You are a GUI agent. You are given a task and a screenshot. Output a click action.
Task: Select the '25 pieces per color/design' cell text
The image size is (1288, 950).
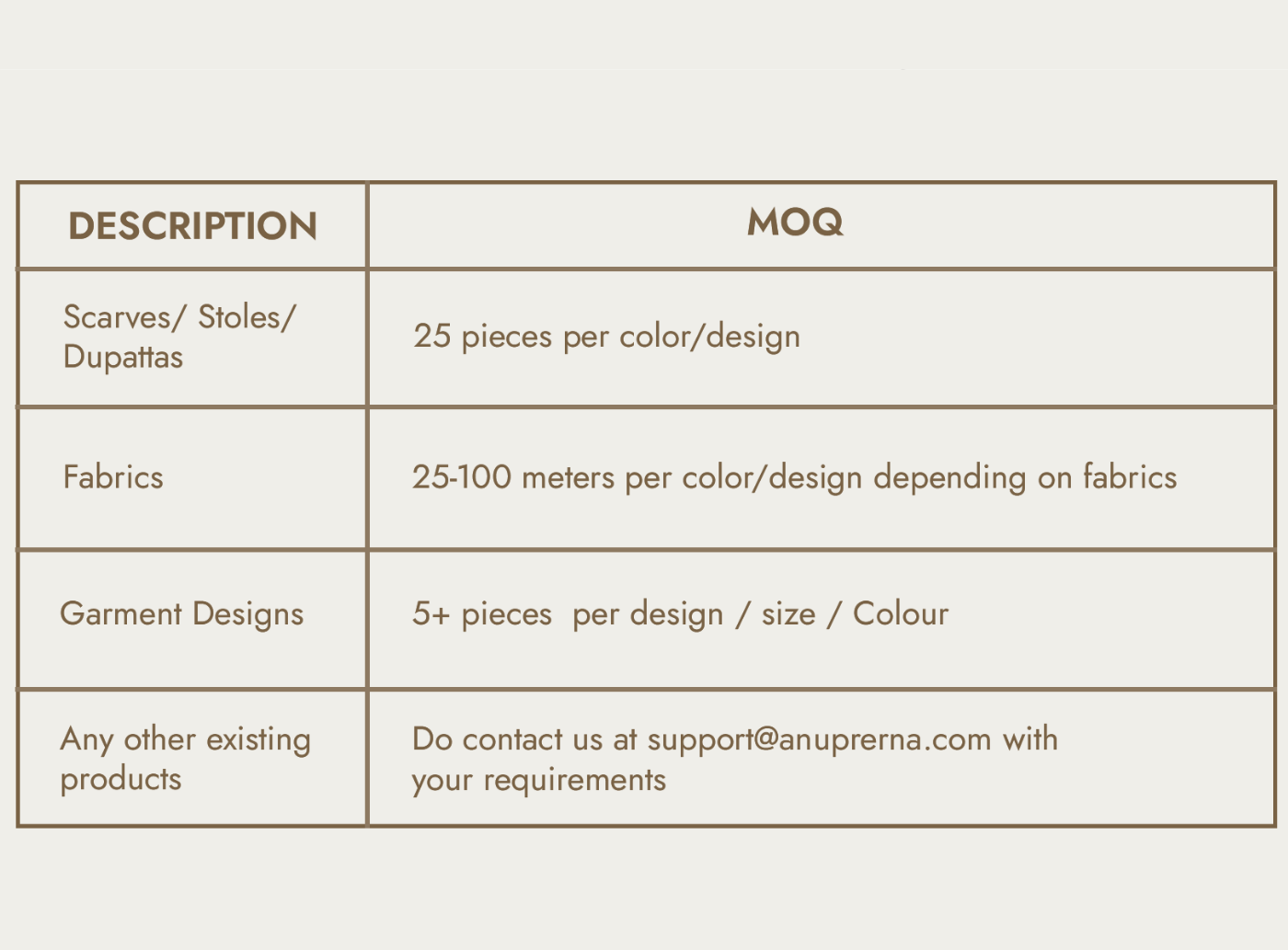[x=606, y=337]
